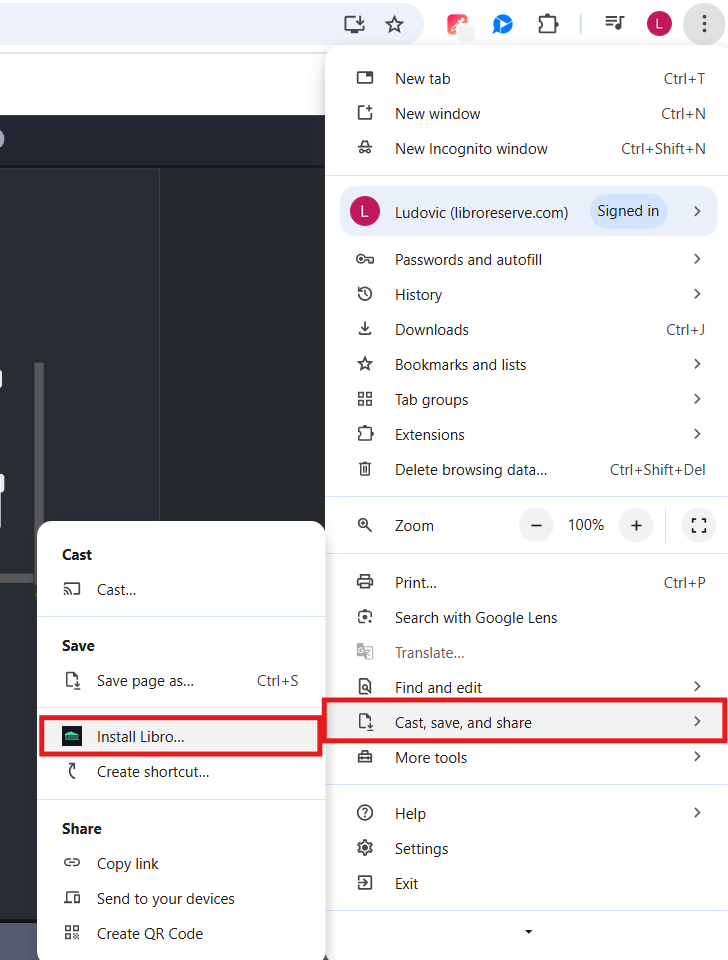The height and width of the screenshot is (960, 728).
Task: Select Create QR Code option
Action: tap(150, 934)
